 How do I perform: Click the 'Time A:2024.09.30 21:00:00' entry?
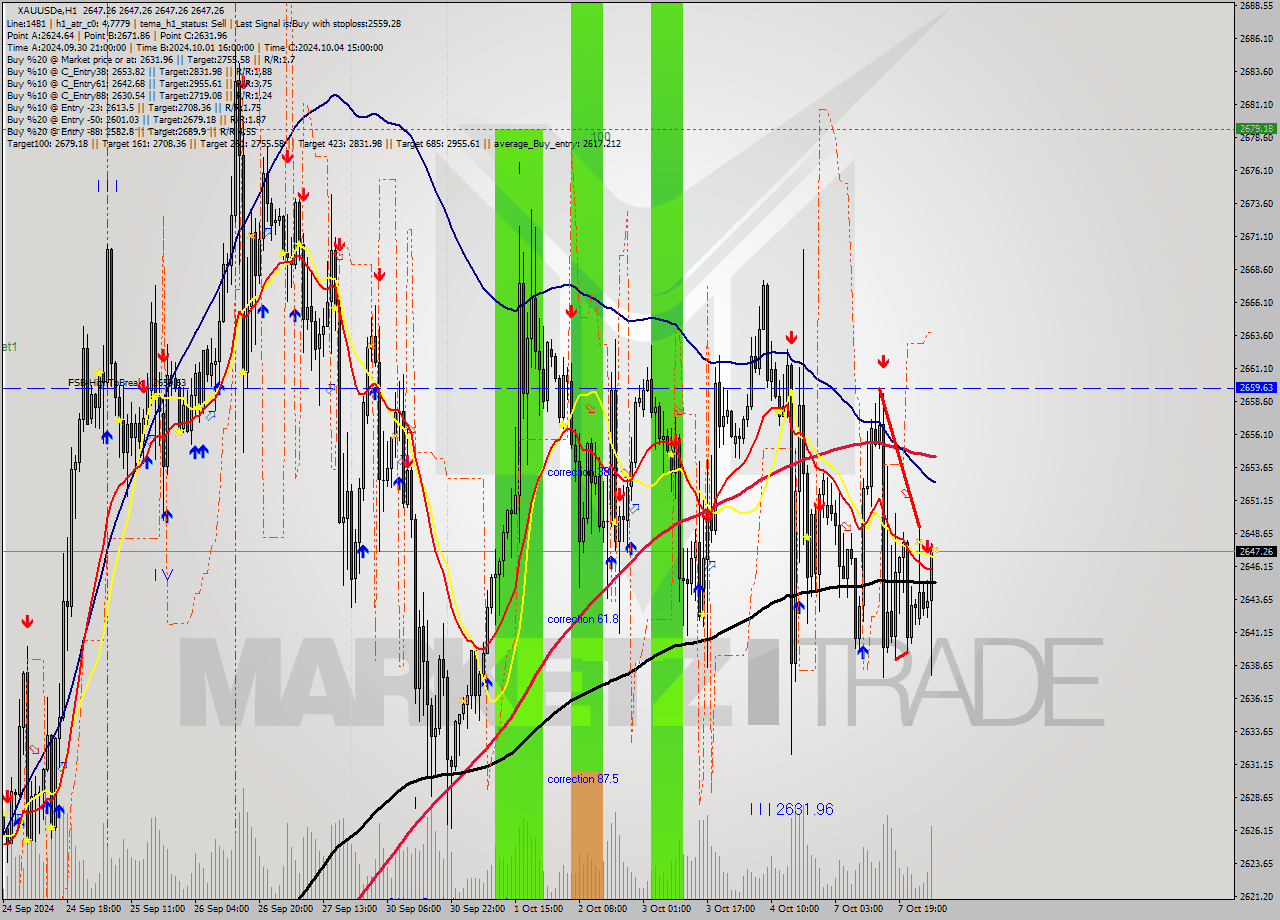point(66,47)
